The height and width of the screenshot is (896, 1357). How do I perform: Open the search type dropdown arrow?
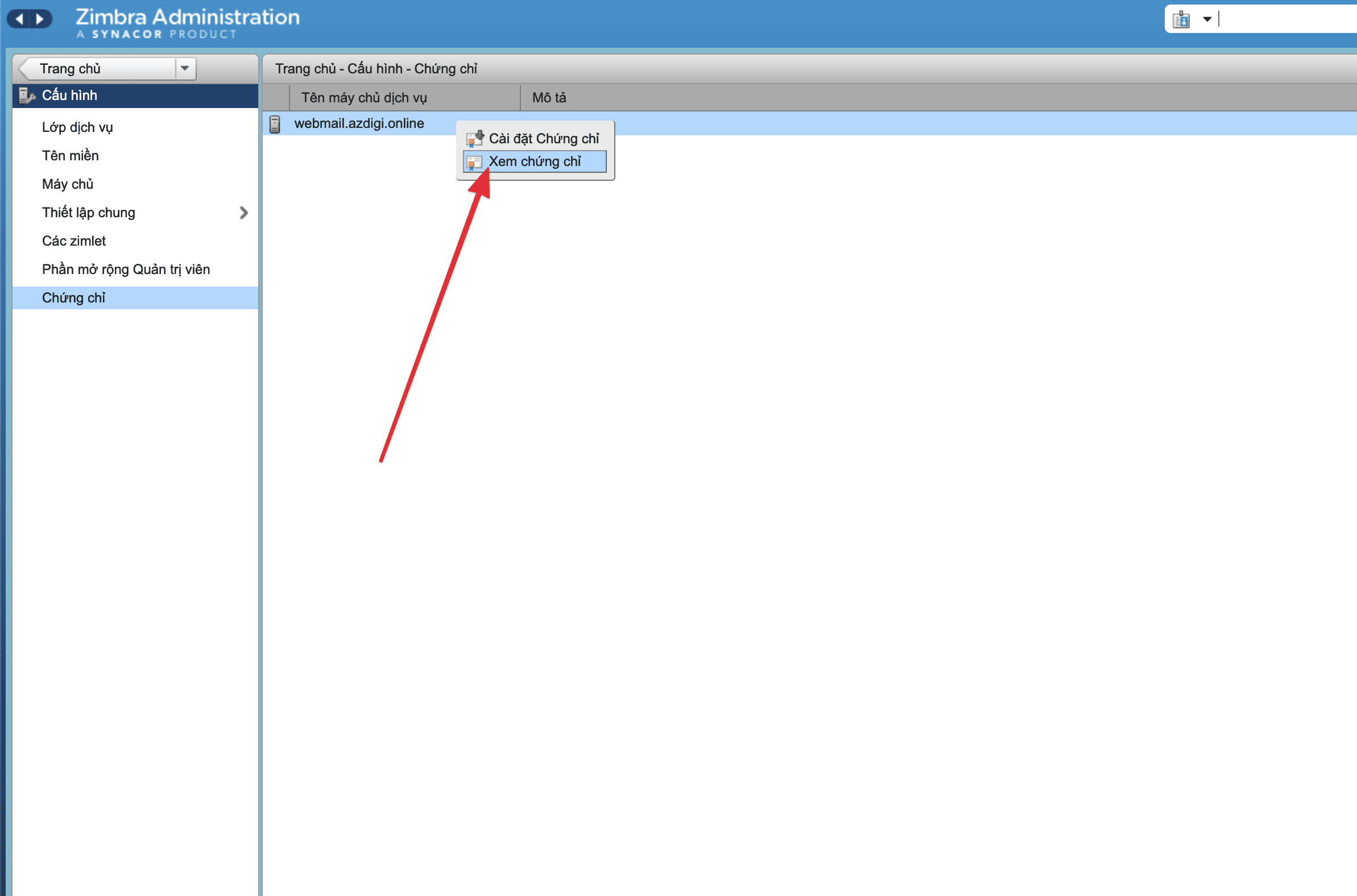[x=1207, y=19]
